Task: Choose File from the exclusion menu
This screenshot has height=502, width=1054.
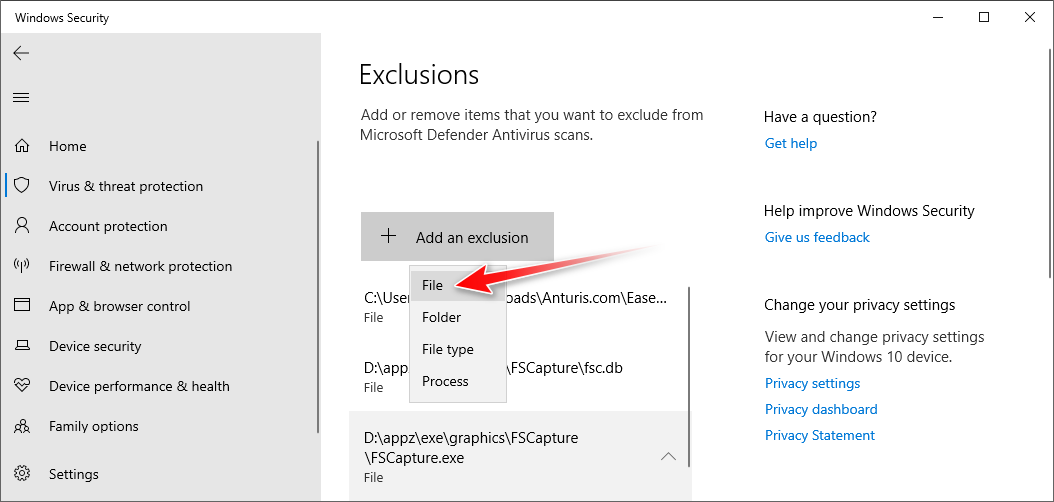Action: (433, 285)
